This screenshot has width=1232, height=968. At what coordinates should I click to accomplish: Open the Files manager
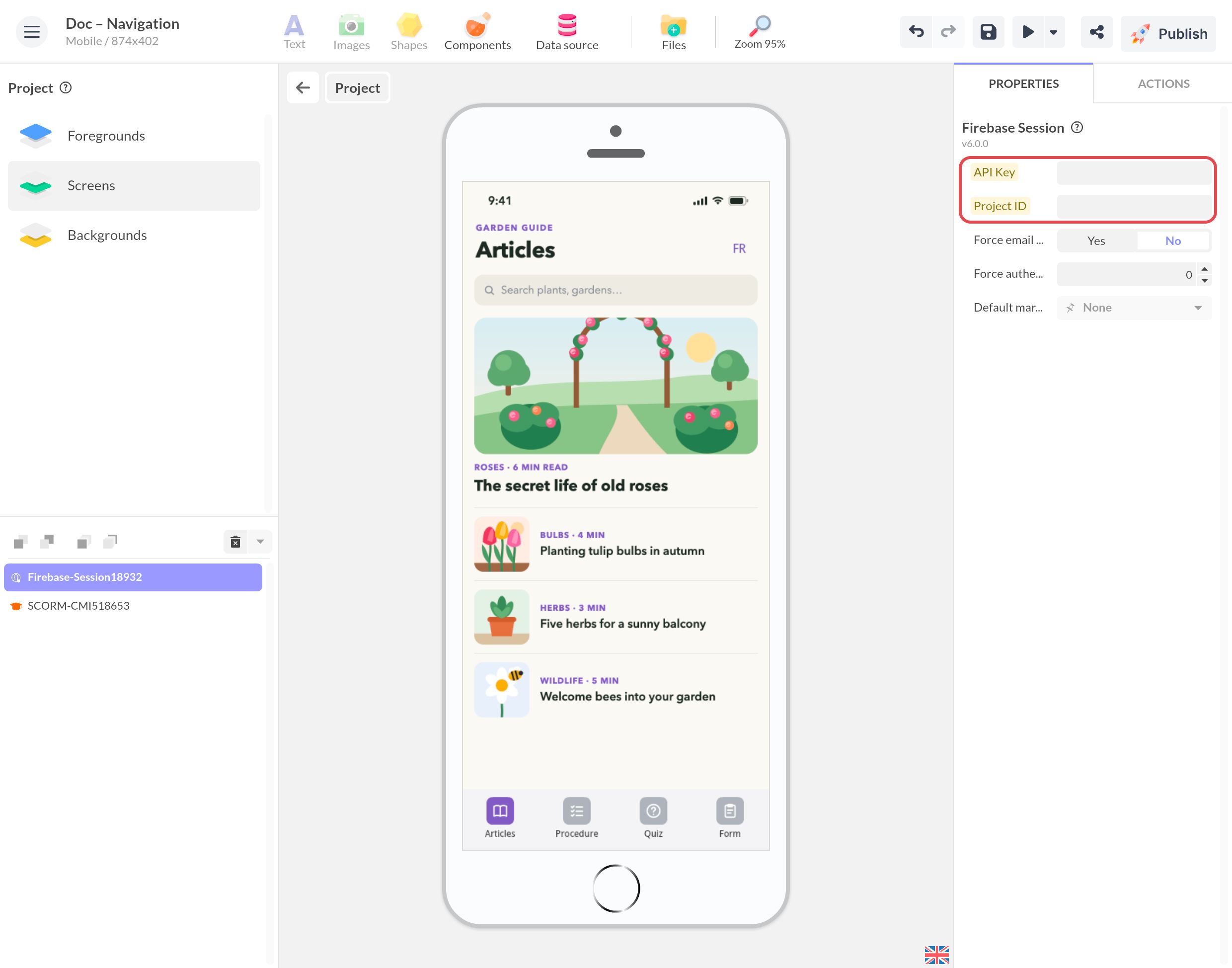[674, 32]
